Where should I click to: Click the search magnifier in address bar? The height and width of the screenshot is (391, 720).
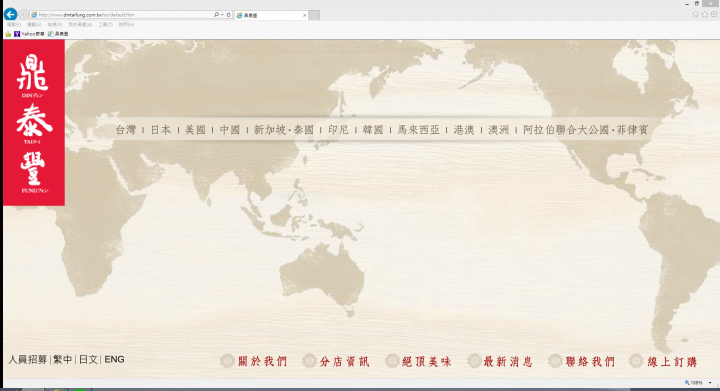click(x=216, y=15)
